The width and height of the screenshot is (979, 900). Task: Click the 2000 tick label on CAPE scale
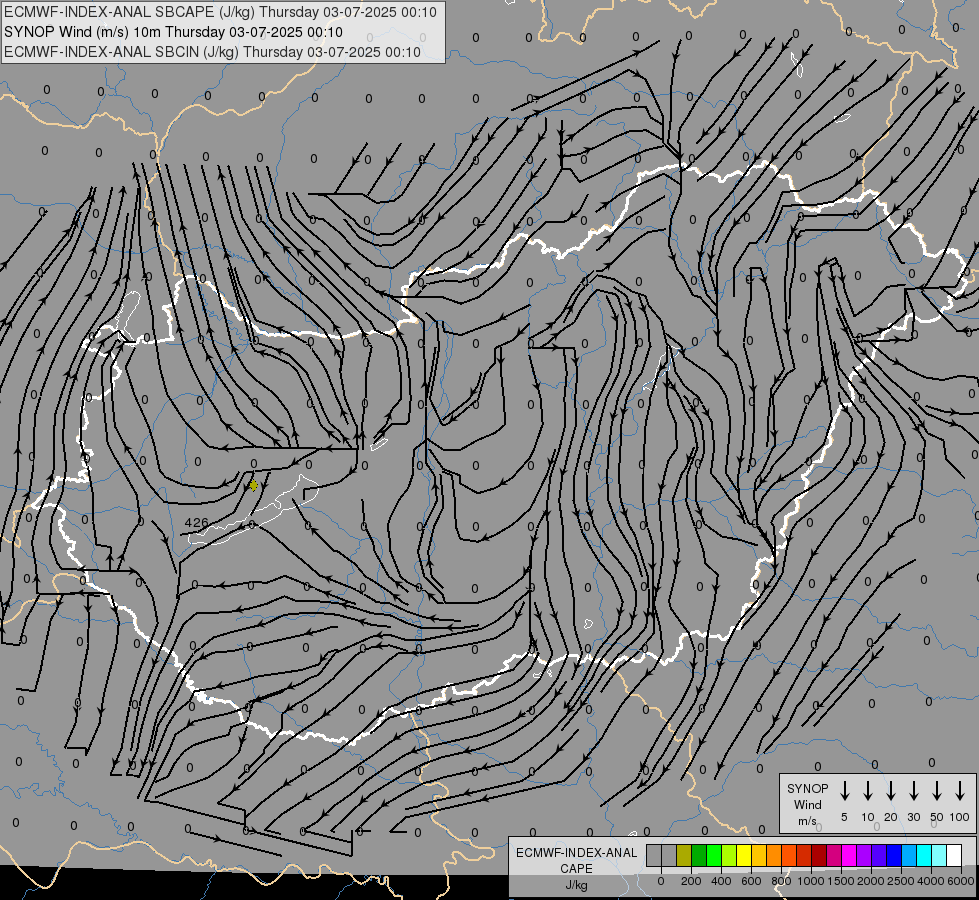click(871, 881)
